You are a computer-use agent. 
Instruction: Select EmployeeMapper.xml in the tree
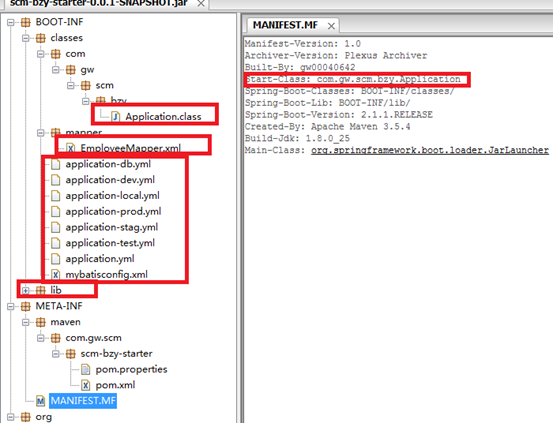point(130,148)
